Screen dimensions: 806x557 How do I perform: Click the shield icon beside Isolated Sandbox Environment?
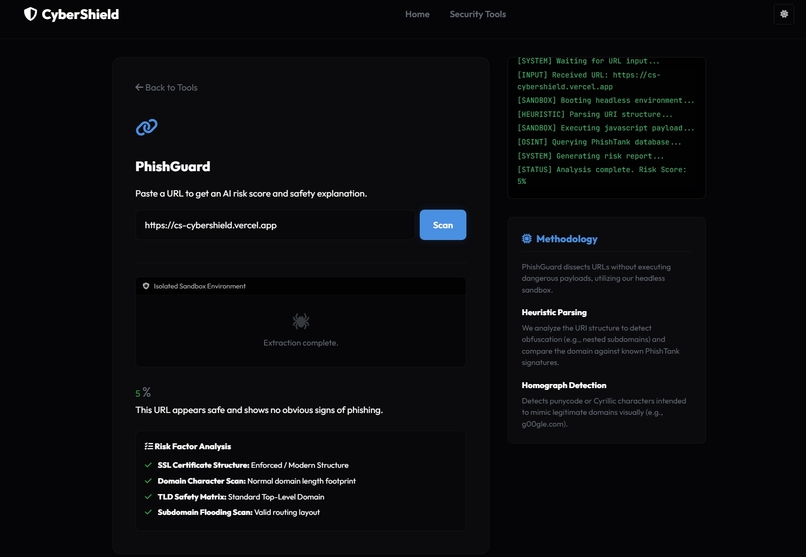click(x=146, y=286)
